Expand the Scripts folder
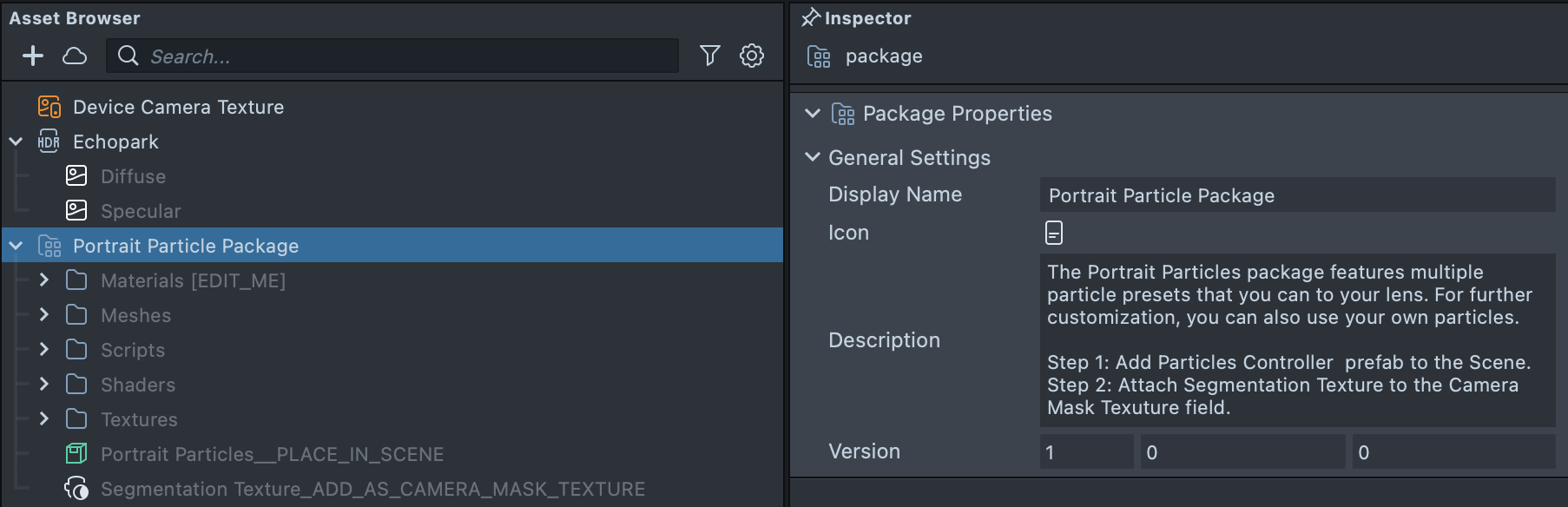The height and width of the screenshot is (507, 1568). click(x=44, y=350)
